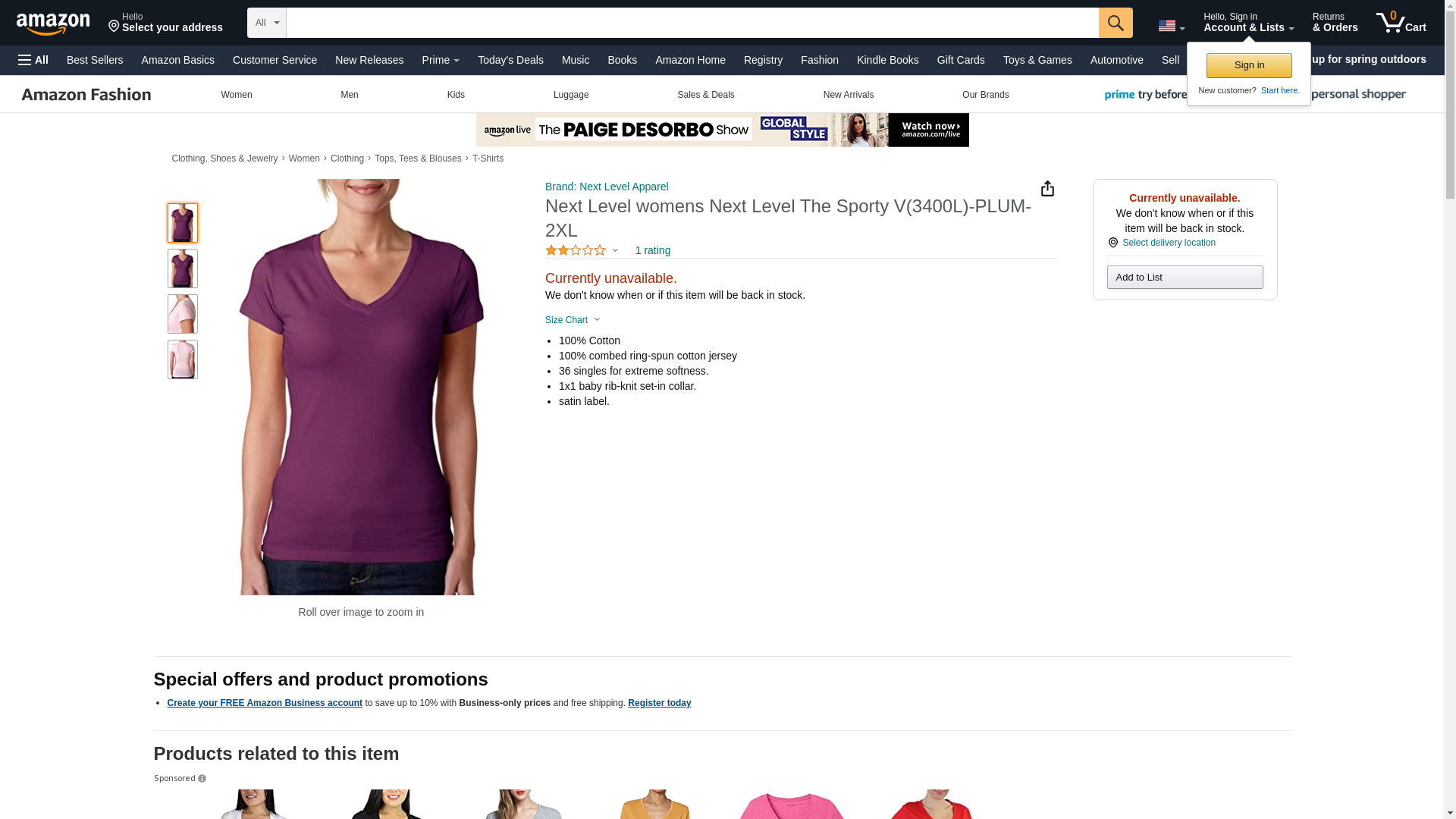Click the Add to List button
The width and height of the screenshot is (1456, 819).
[x=1185, y=278]
